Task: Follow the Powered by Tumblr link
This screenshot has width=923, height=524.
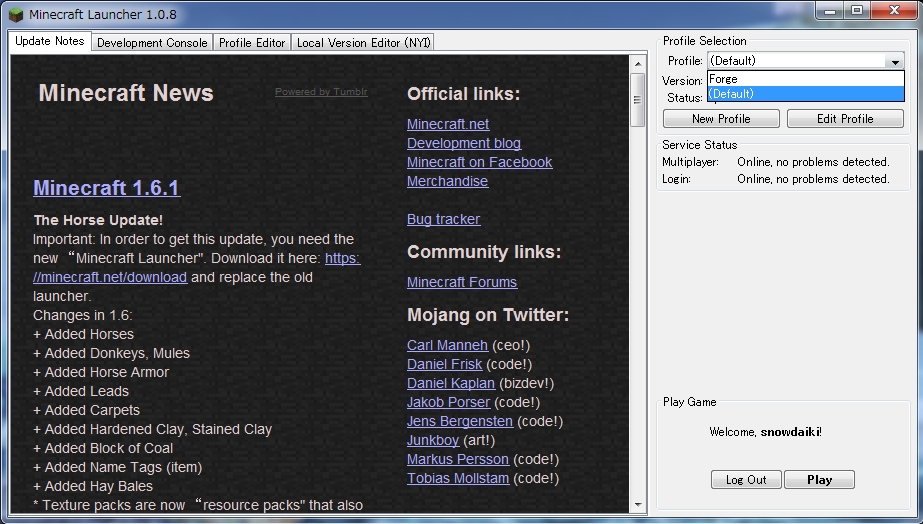Action: coord(321,92)
